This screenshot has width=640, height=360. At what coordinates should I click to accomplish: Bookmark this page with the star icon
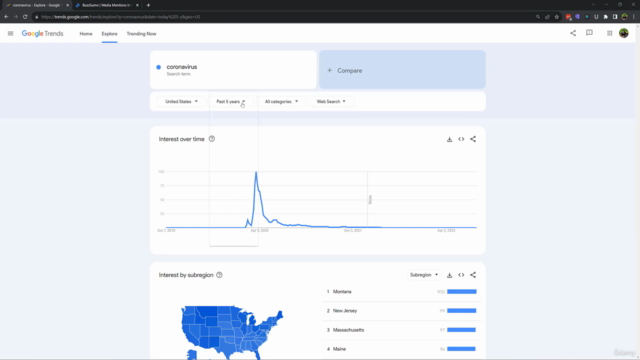pos(557,17)
